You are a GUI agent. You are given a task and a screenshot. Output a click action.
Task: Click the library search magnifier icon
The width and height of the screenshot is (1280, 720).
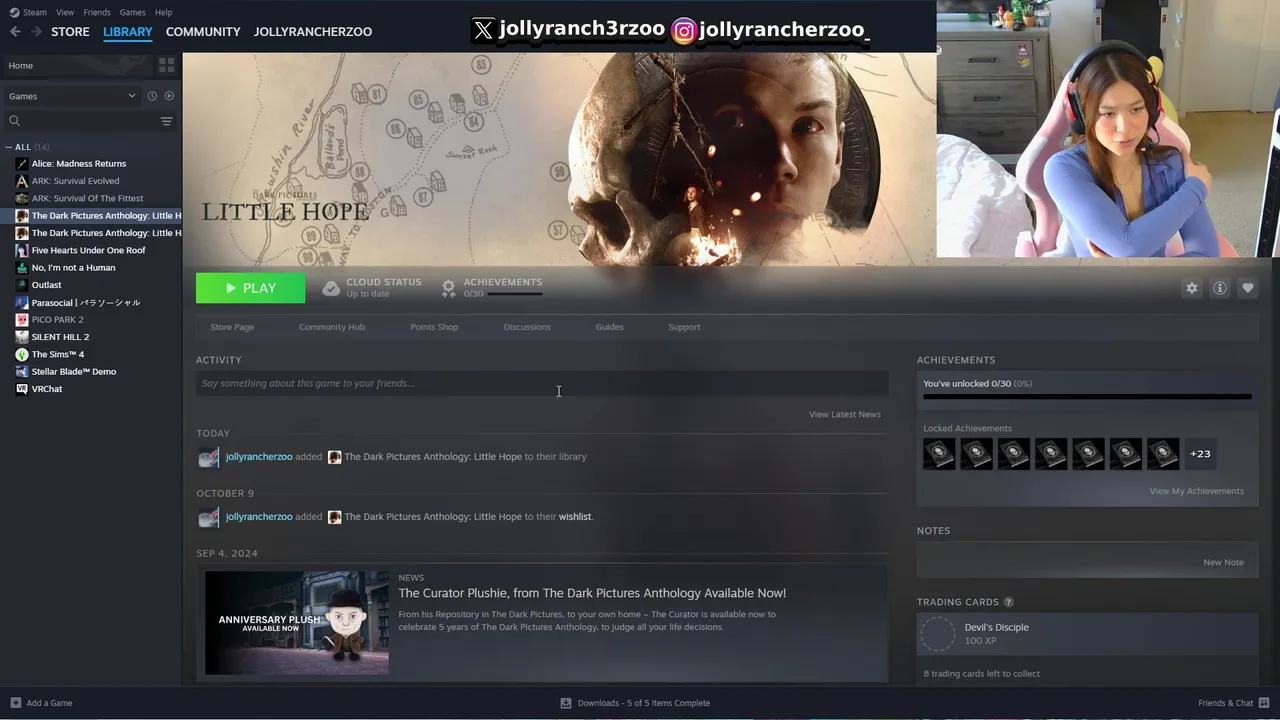tap(14, 121)
